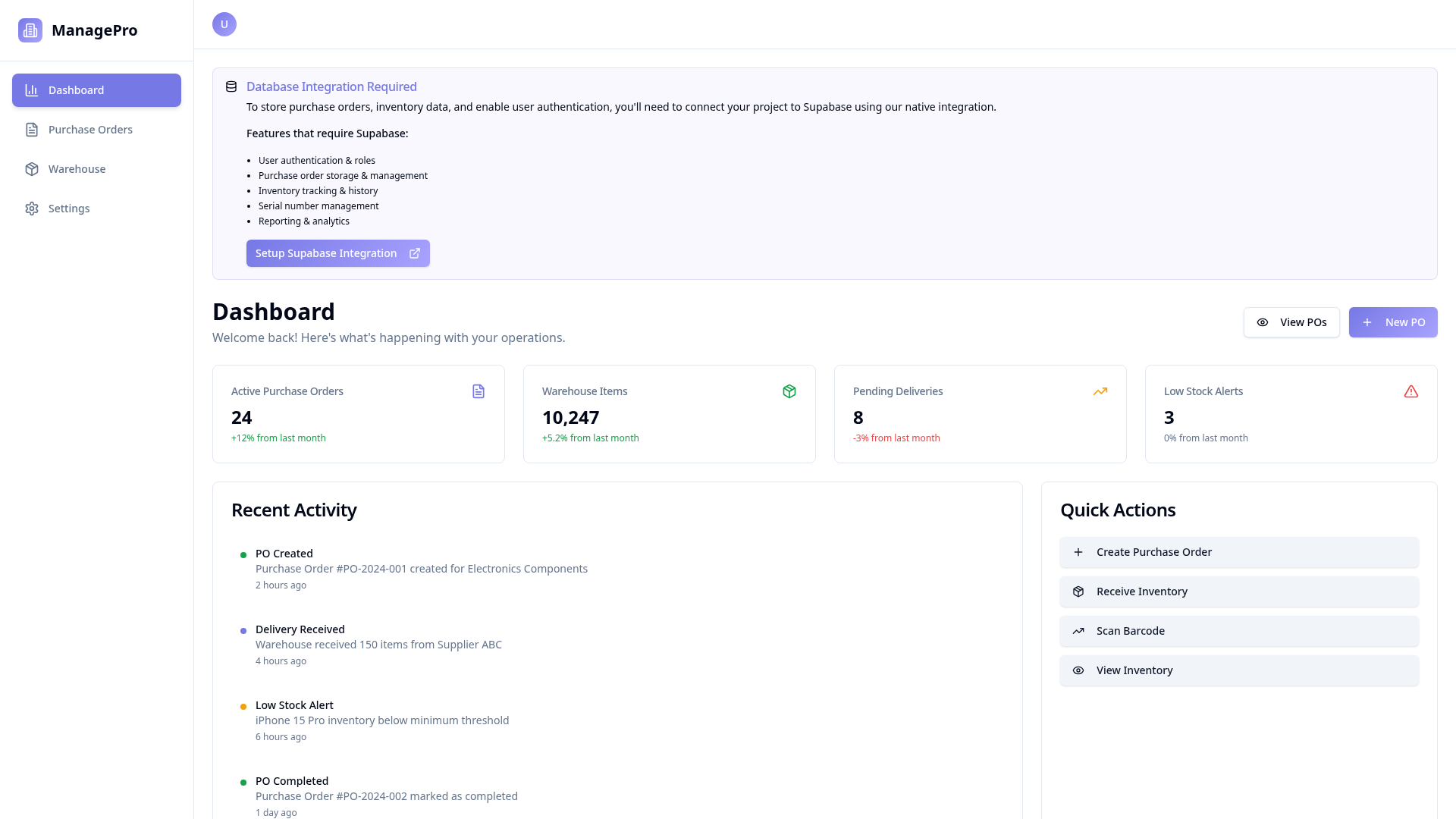Open Settings from the sidebar
The width and height of the screenshot is (1456, 819).
point(96,209)
